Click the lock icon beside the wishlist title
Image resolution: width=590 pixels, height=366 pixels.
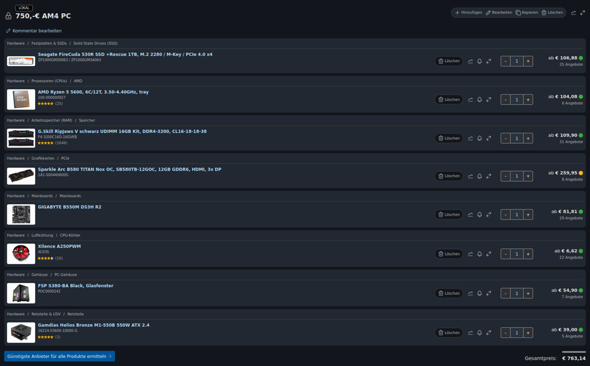pos(8,16)
